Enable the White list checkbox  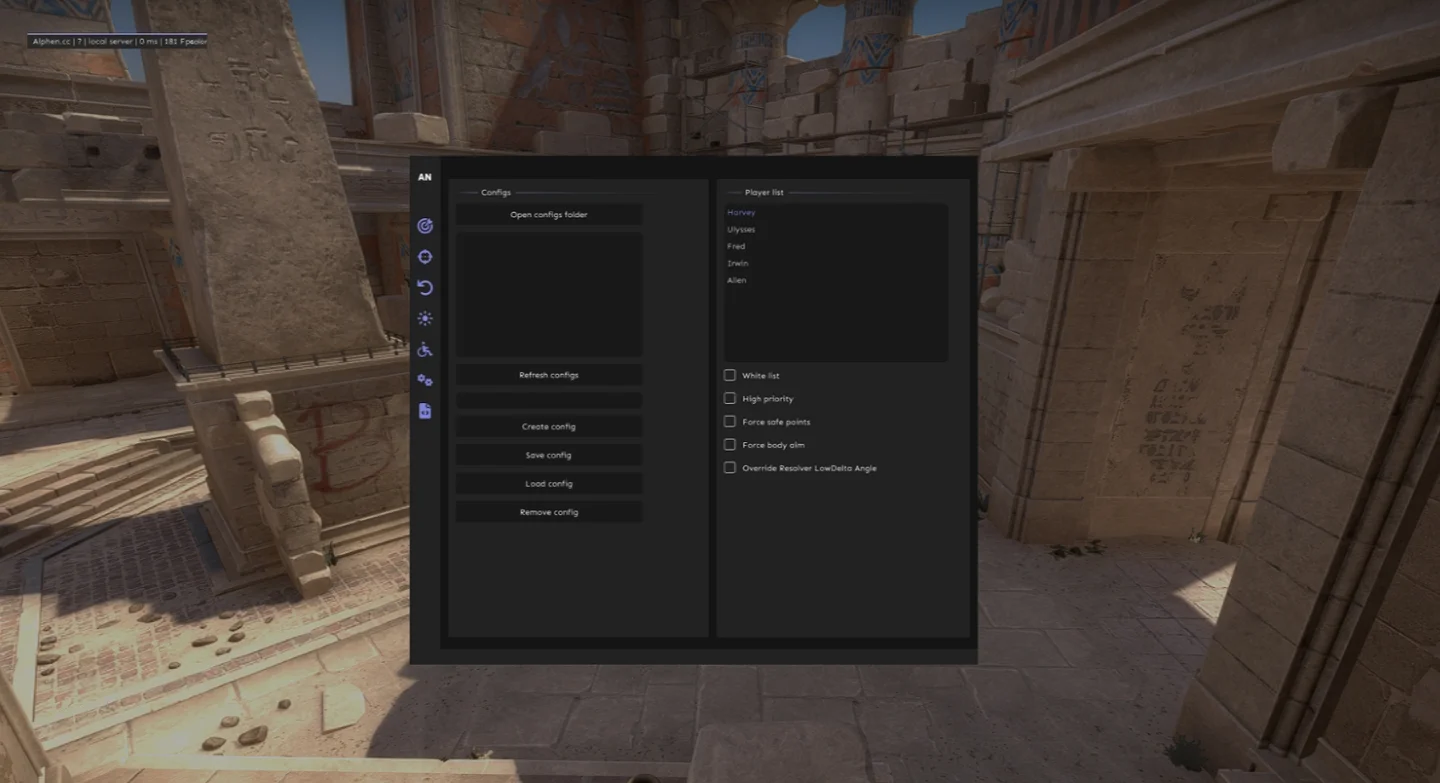(x=730, y=375)
